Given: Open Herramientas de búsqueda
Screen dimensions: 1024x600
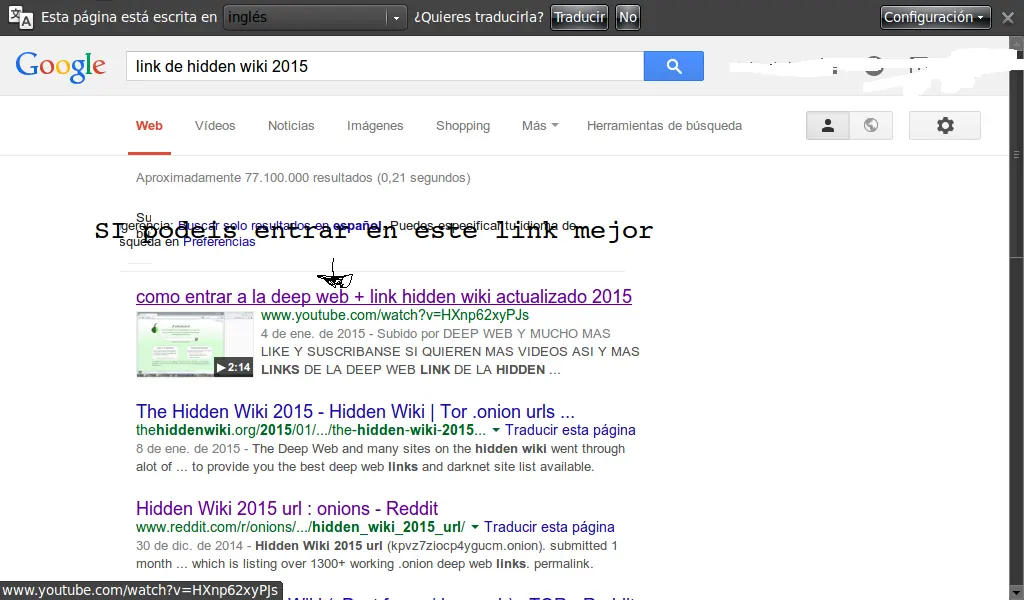Looking at the screenshot, I should 664,126.
